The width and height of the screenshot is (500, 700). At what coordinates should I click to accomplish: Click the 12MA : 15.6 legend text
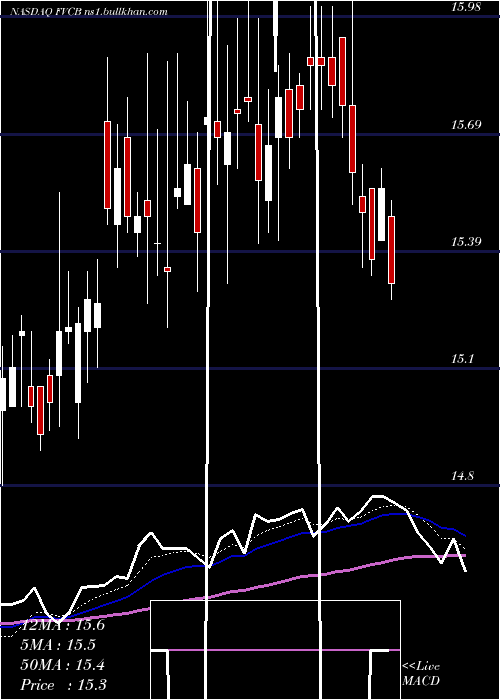[62, 625]
